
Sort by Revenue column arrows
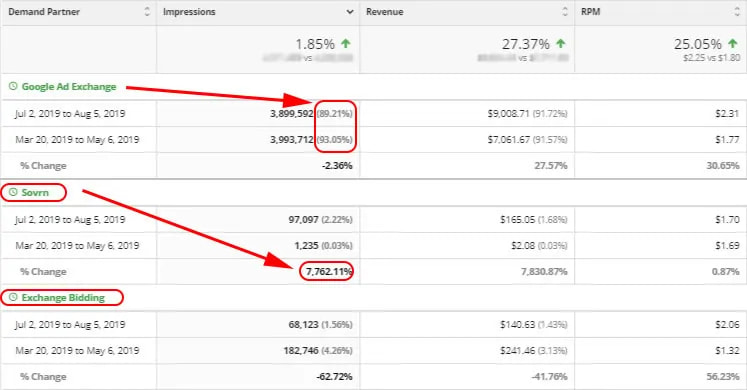tap(565, 12)
